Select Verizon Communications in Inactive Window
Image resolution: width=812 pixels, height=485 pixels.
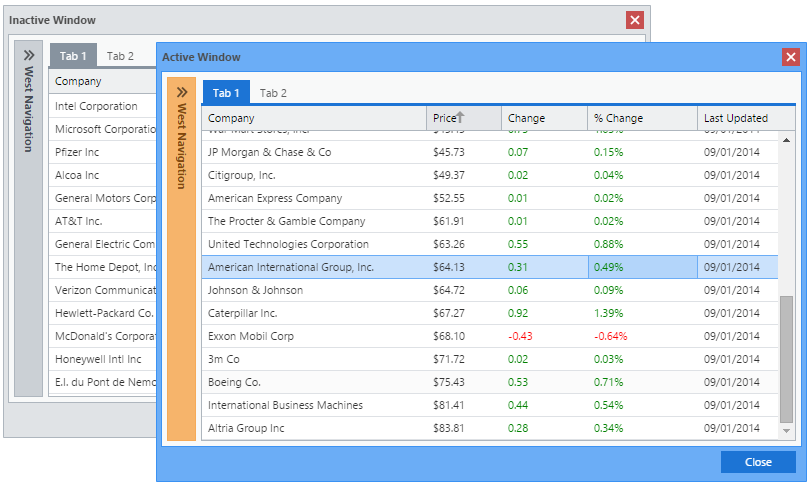tap(103, 290)
